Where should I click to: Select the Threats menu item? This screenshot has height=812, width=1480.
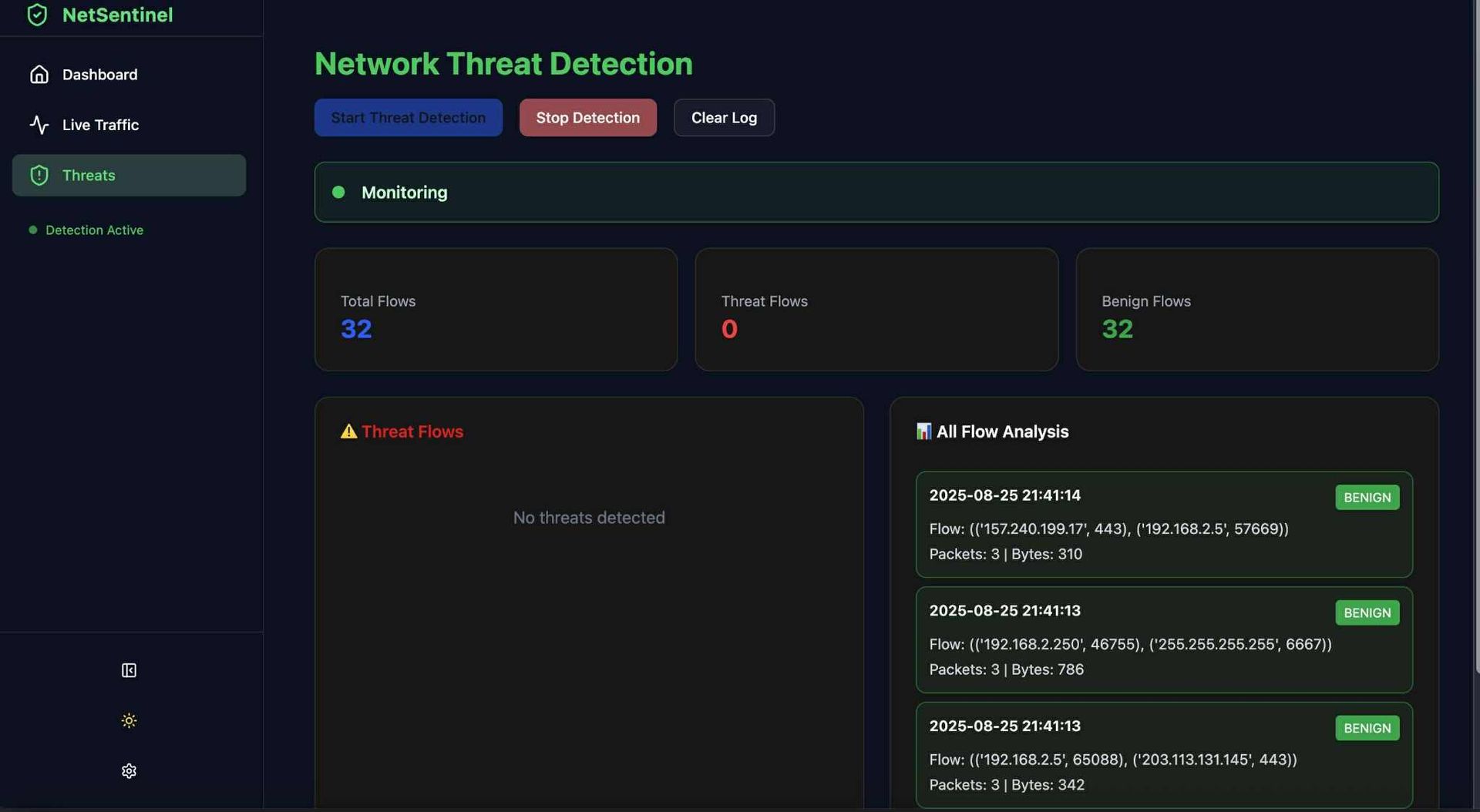[x=129, y=176]
